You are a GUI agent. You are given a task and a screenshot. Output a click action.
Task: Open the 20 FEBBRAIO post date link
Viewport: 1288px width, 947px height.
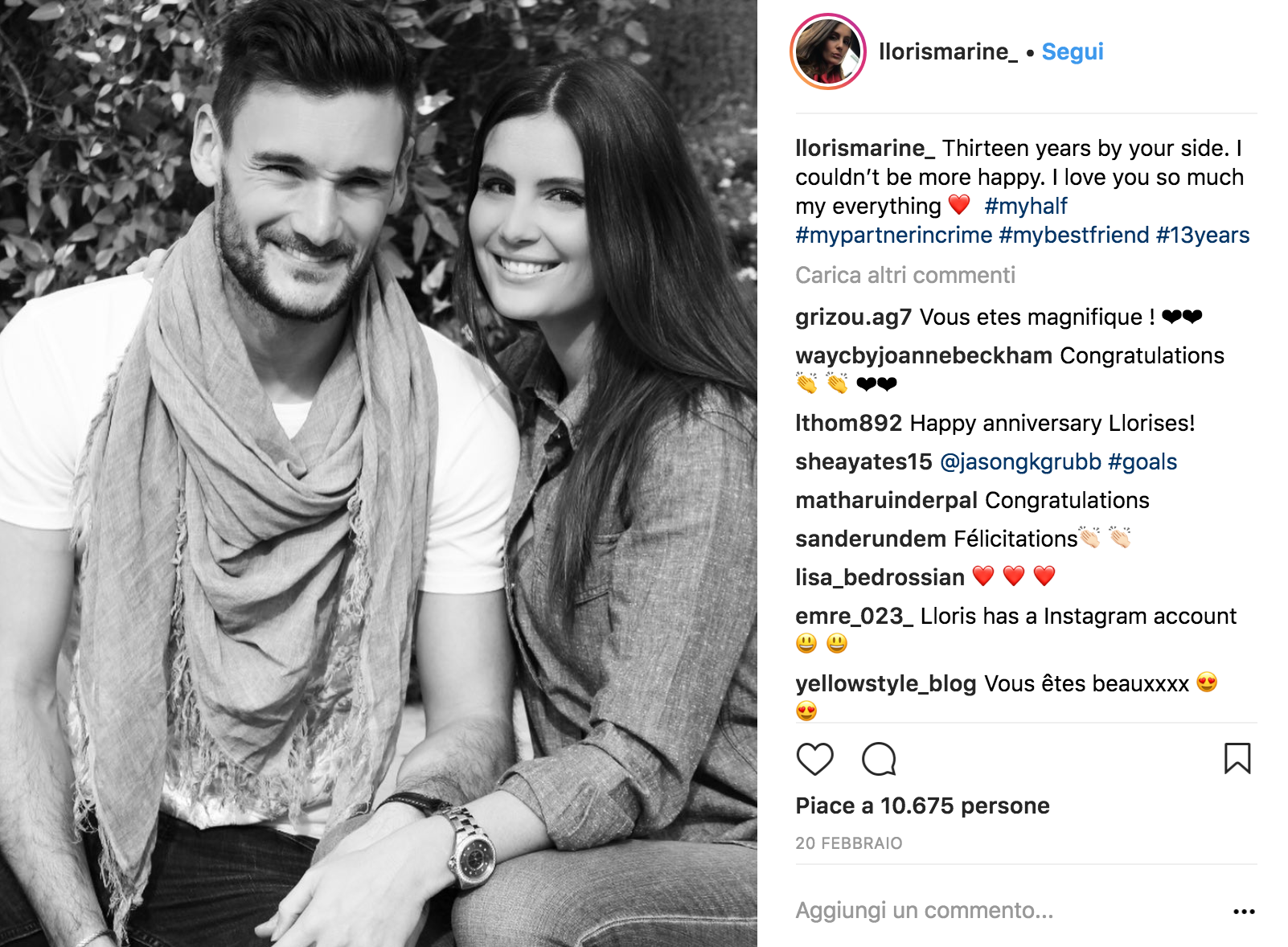849,843
